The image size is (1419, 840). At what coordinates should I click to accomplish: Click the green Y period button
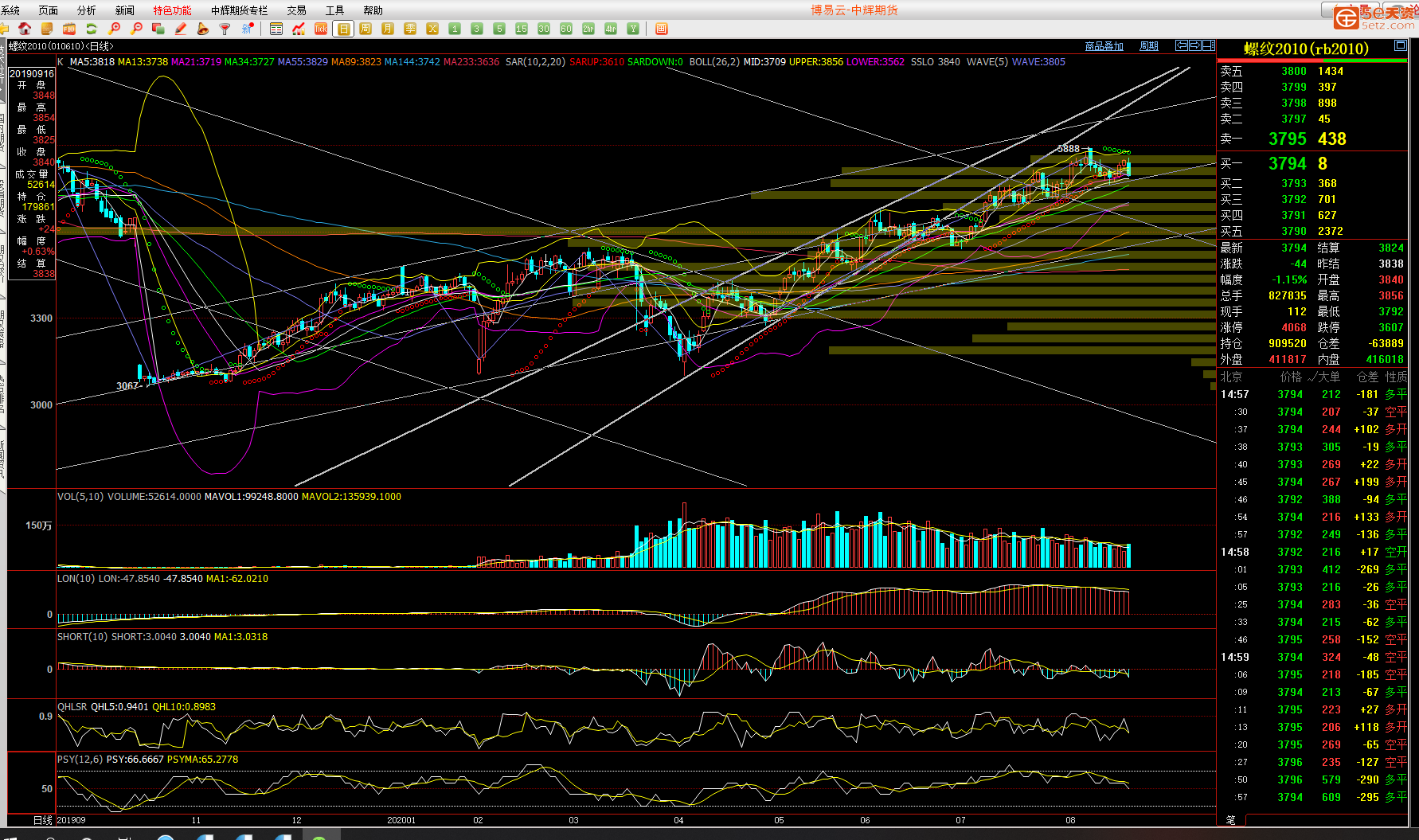click(633, 29)
